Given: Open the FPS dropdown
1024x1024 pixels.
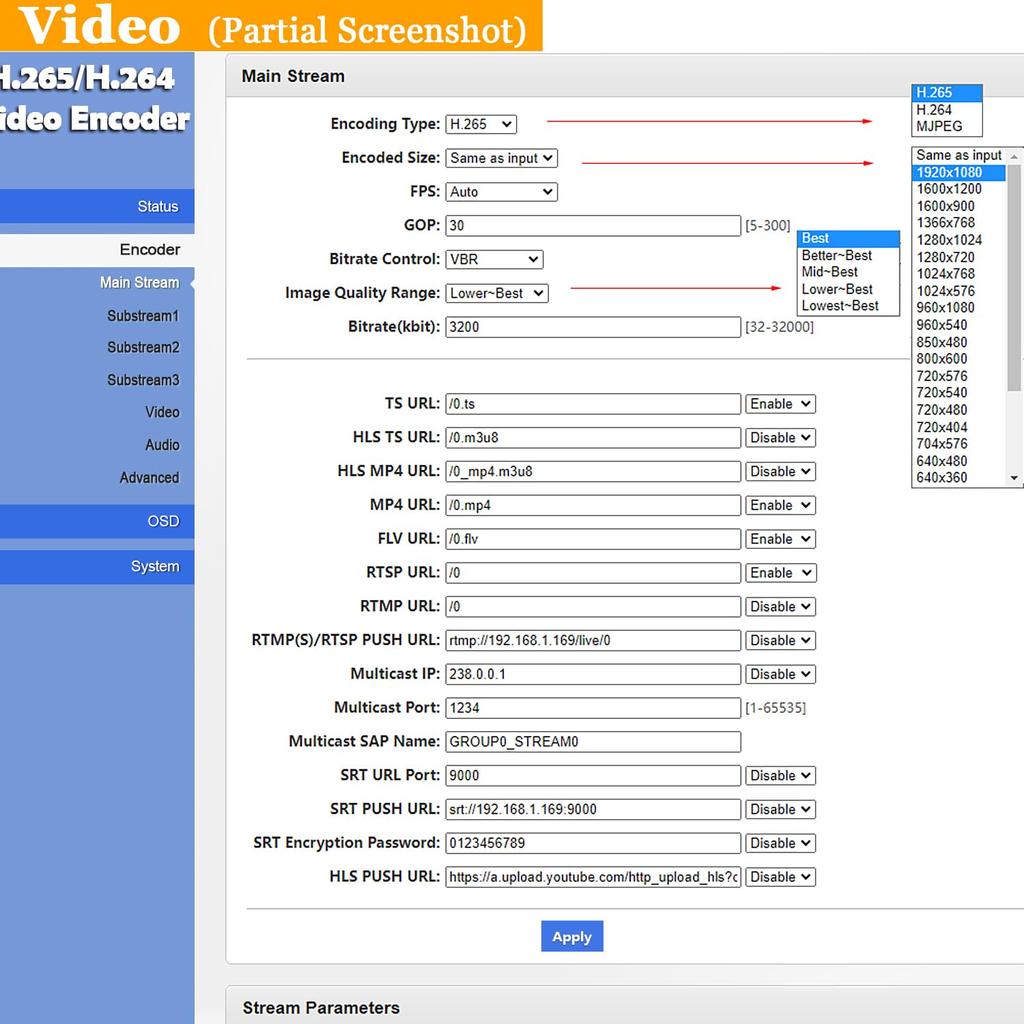Looking at the screenshot, I should (501, 191).
